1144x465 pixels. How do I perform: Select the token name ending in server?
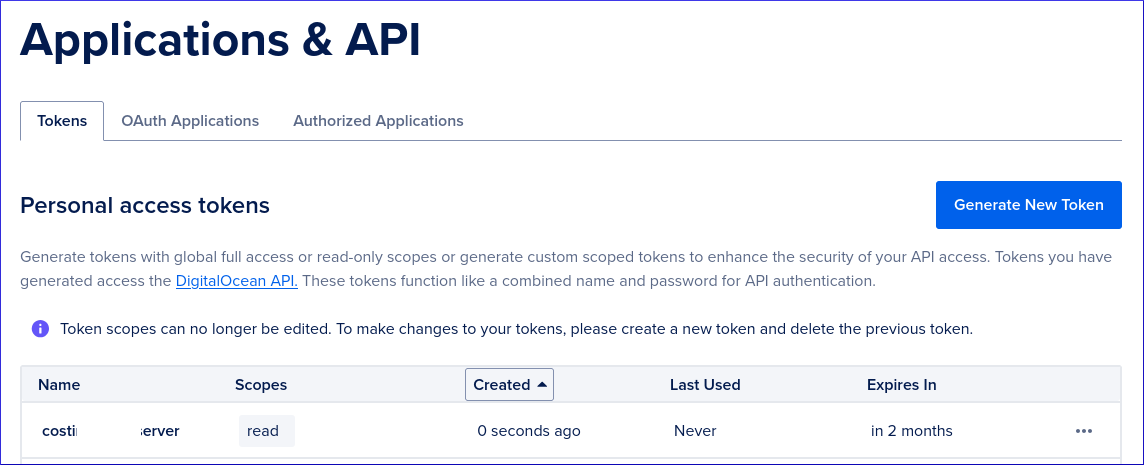[x=111, y=431]
